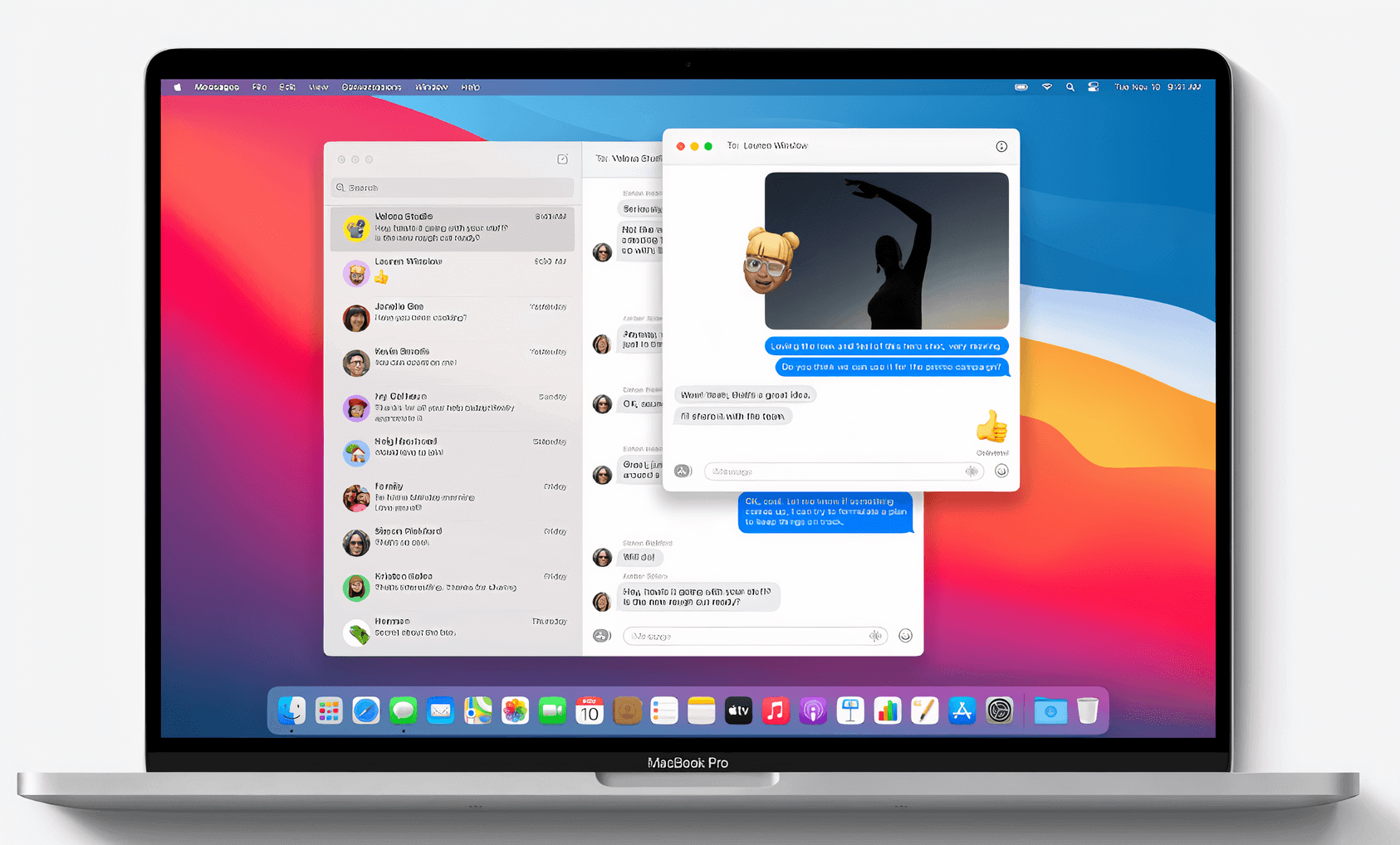Open Mail from the Dock

[x=441, y=711]
